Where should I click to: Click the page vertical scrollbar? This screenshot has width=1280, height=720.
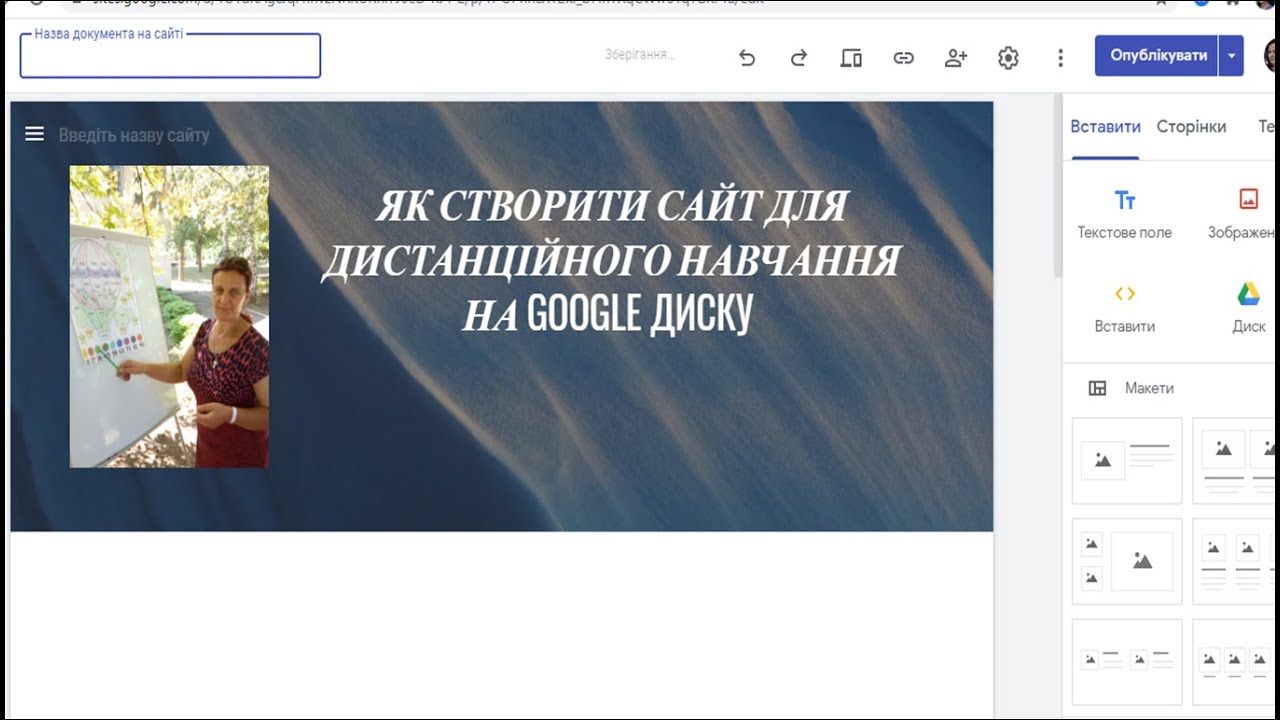coord(1057,188)
